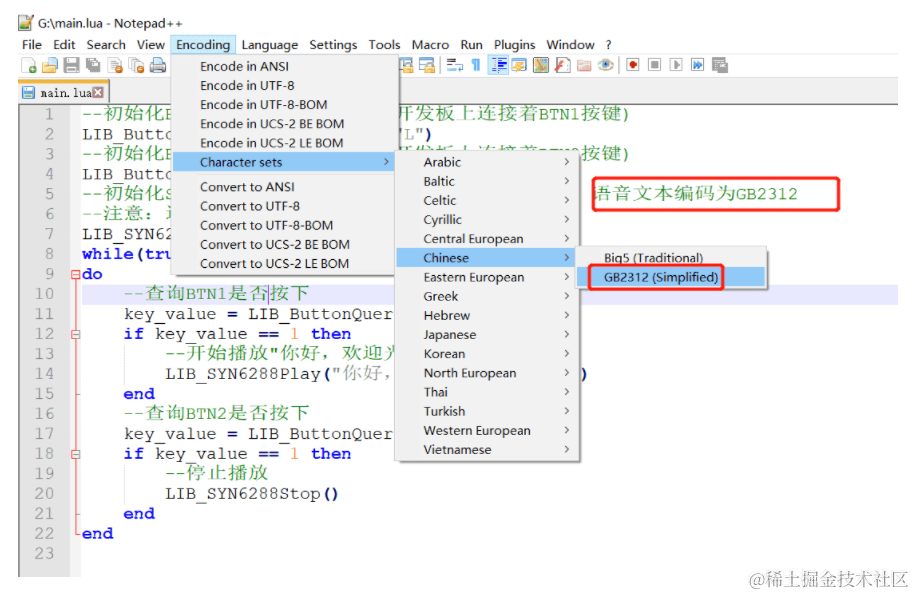This screenshot has height=596, width=915.
Task: Click the Print toolbar icon
Action: pos(158,65)
